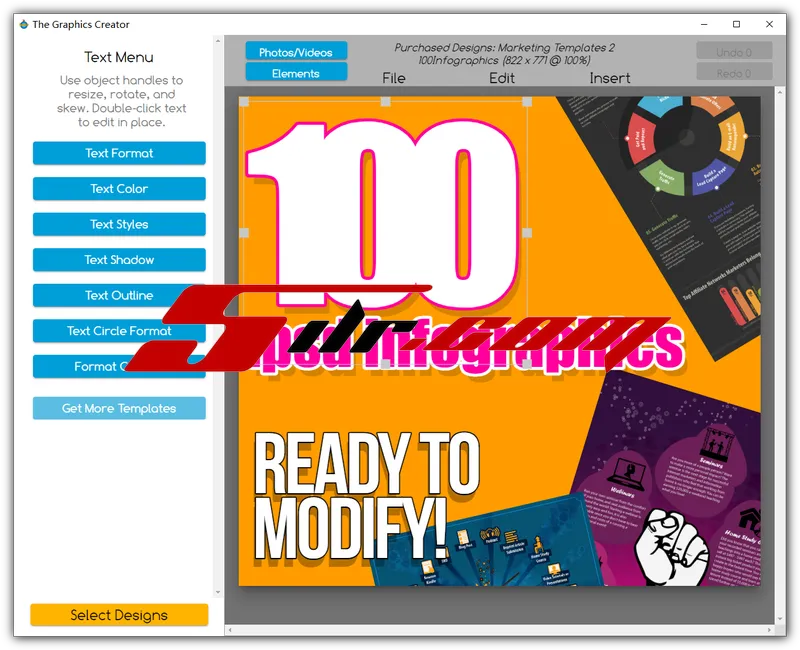Click the Redo 0 button

tap(734, 73)
